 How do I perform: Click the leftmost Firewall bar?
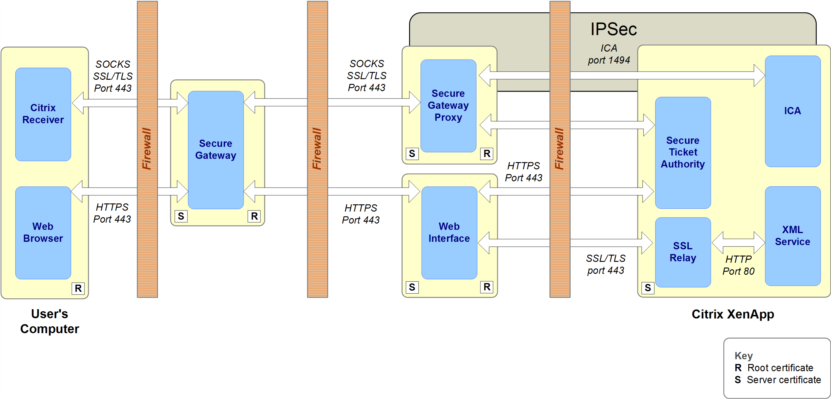click(148, 149)
